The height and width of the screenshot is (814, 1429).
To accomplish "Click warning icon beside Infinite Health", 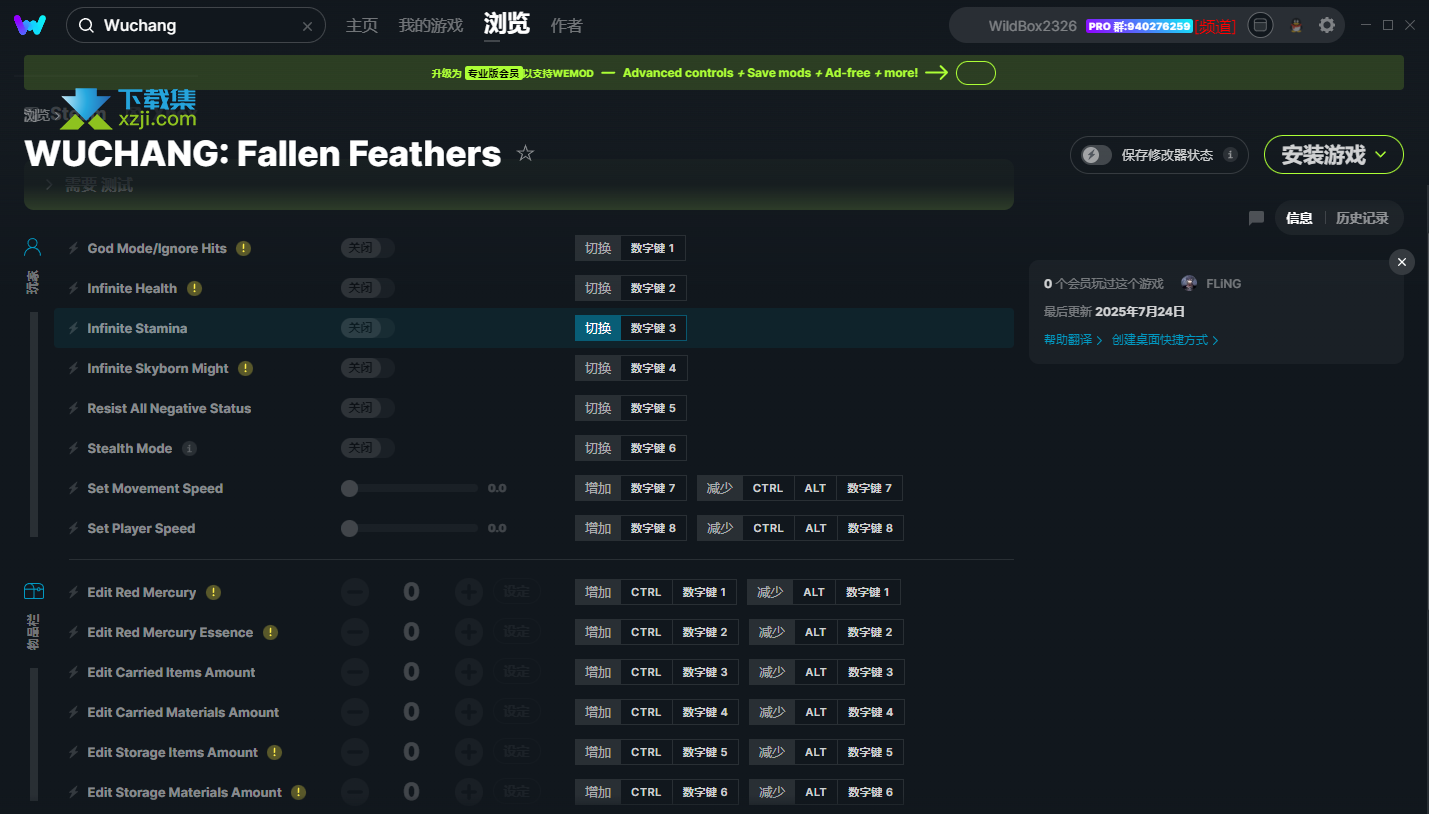I will point(194,288).
